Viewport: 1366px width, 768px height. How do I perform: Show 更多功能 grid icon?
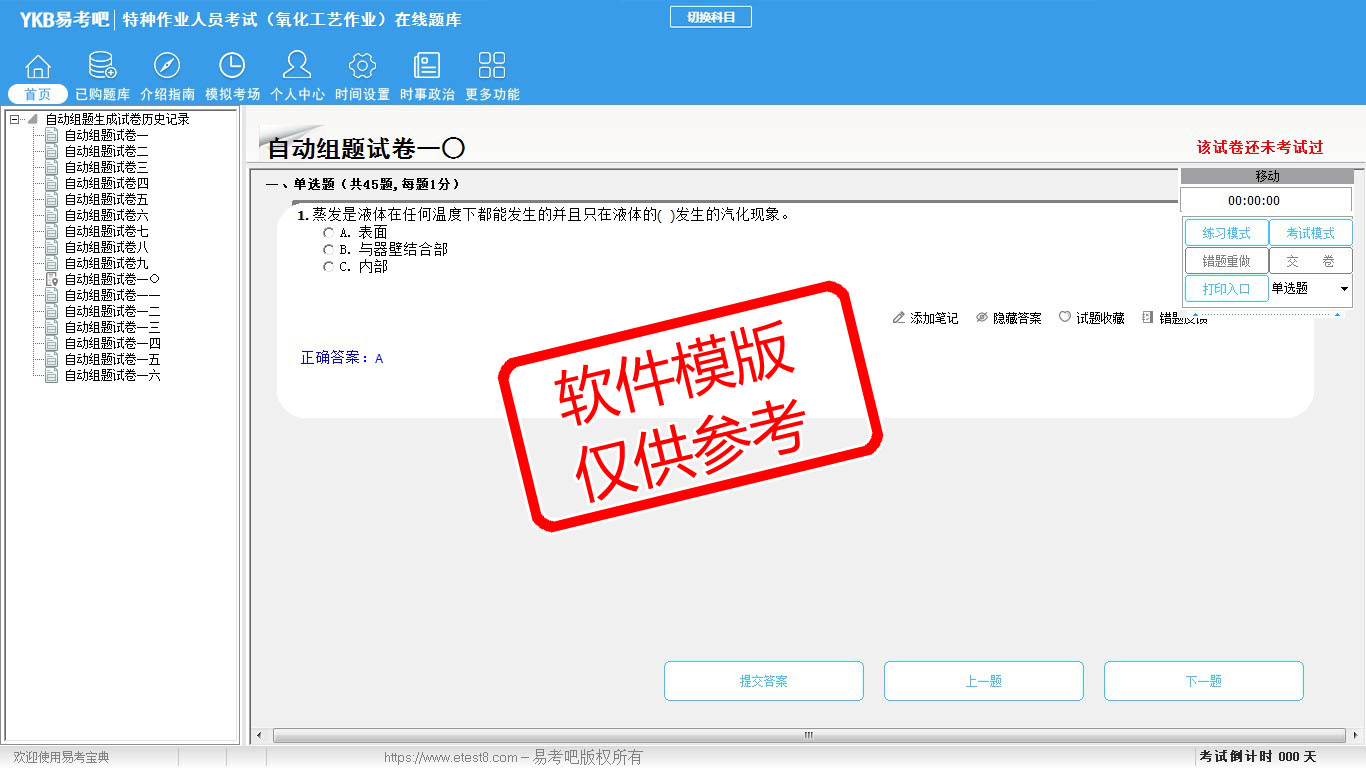[492, 66]
